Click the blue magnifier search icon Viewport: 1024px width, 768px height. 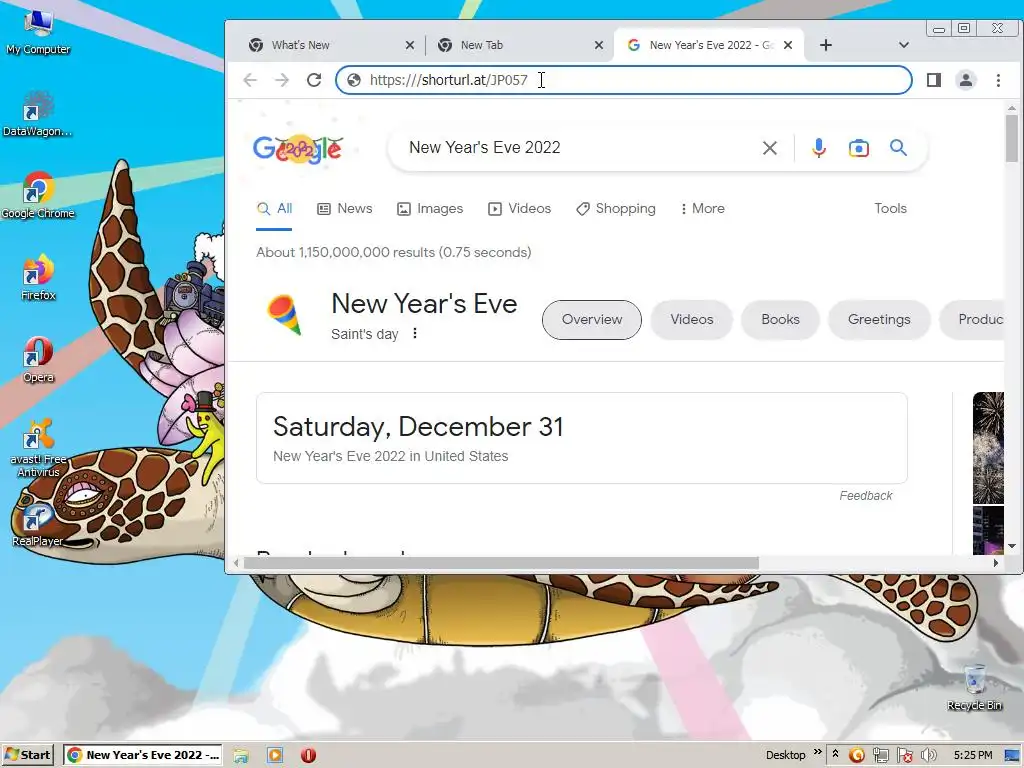[899, 148]
